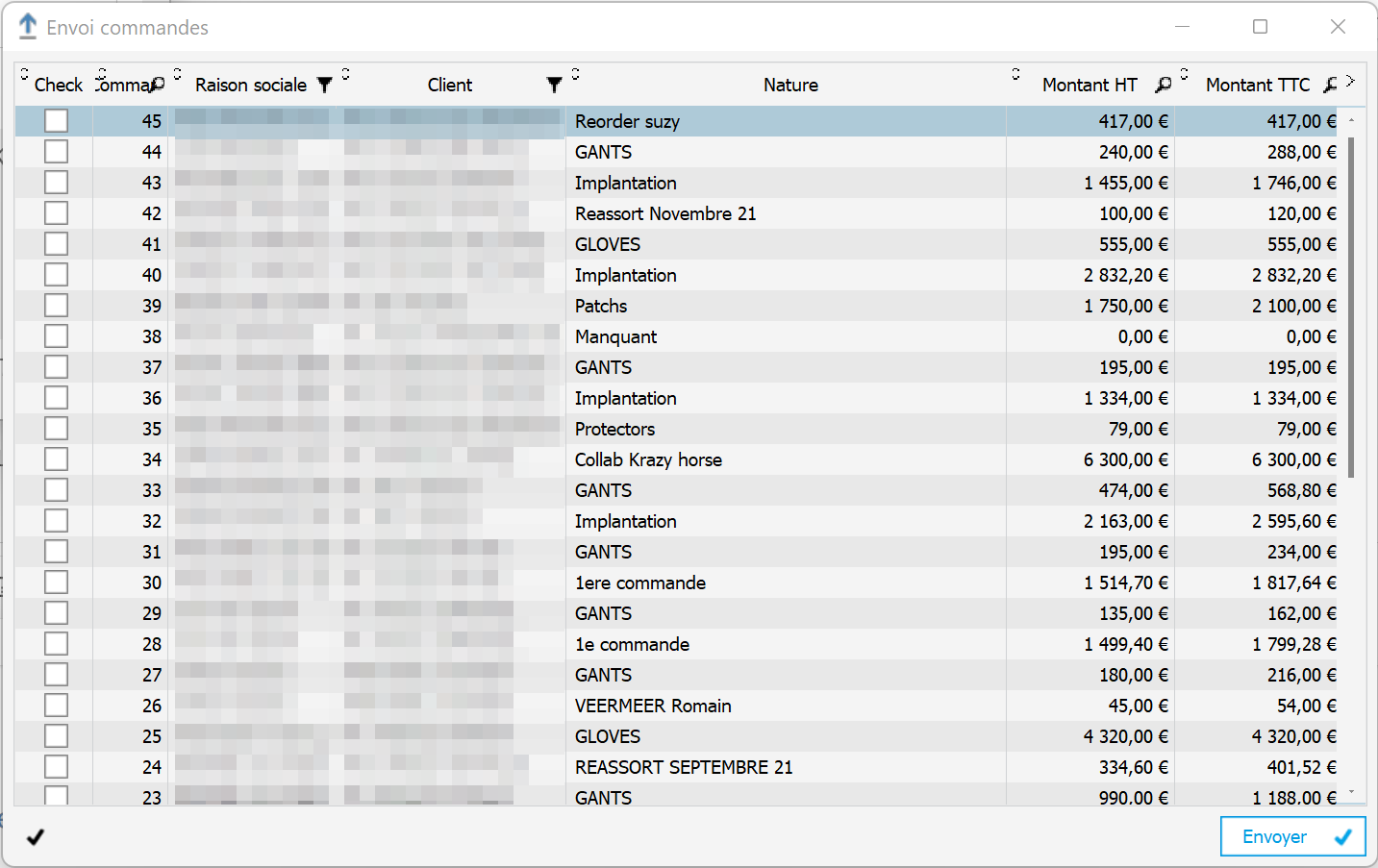Screen dimensions: 1378x868
Task: Open search magnifier for Montant TTC column
Action: [1330, 86]
